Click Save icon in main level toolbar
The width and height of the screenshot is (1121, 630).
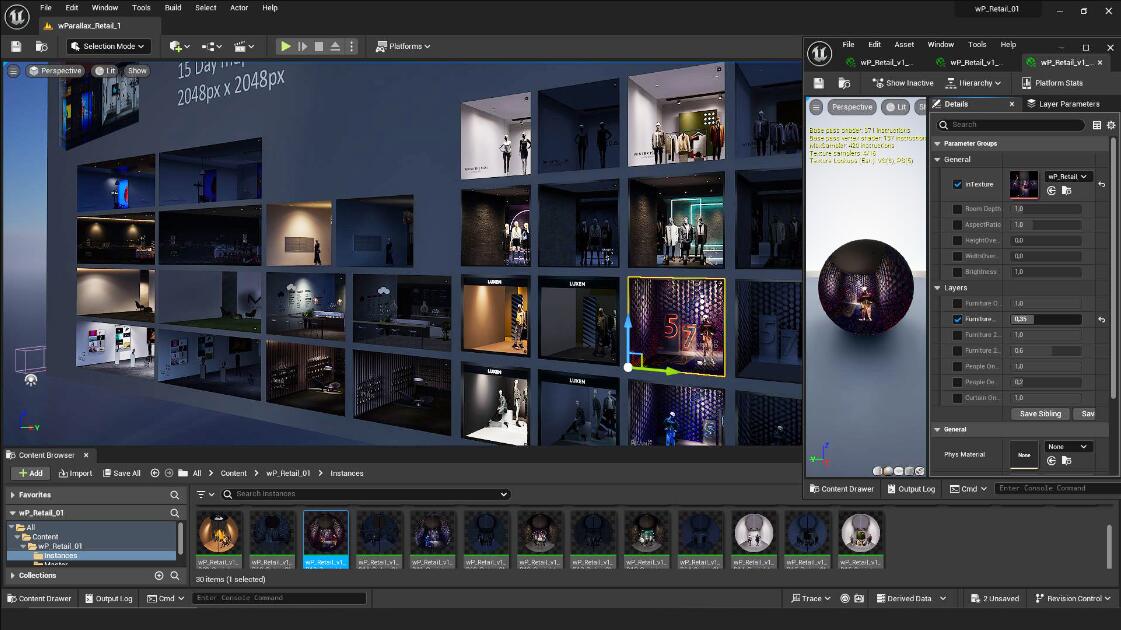pyautogui.click(x=16, y=46)
